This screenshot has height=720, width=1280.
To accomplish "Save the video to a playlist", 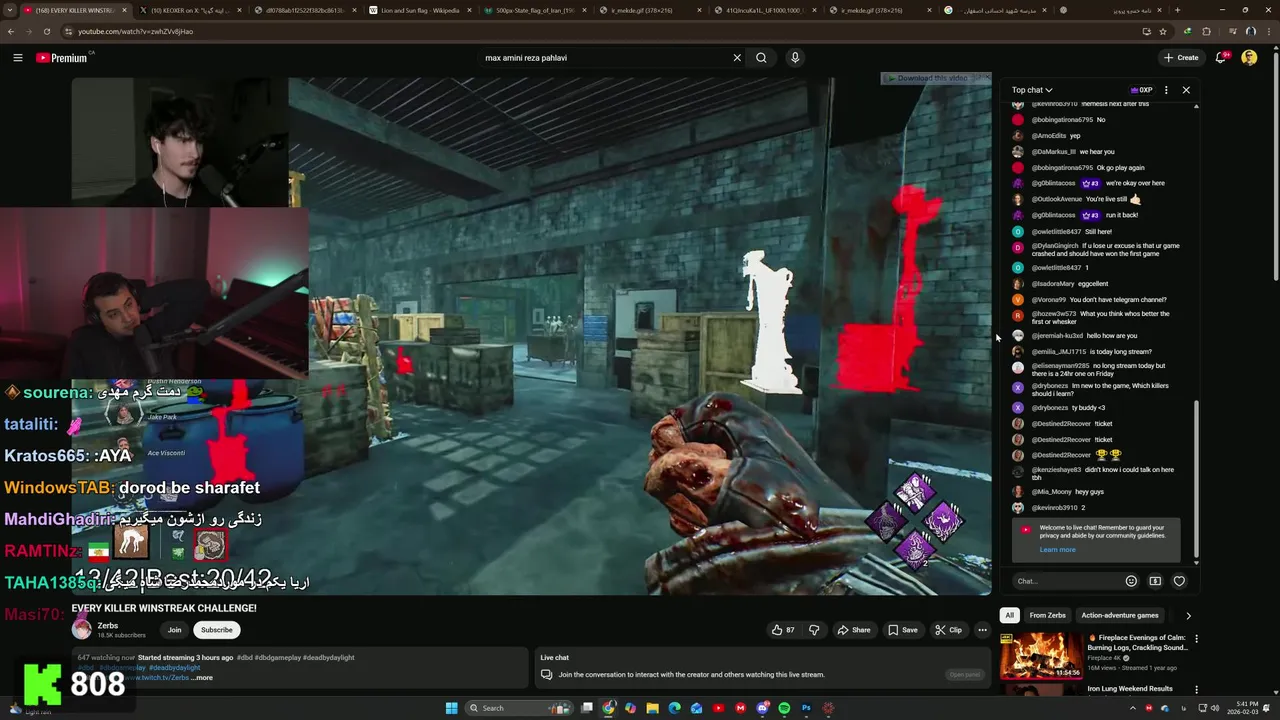I will point(902,630).
